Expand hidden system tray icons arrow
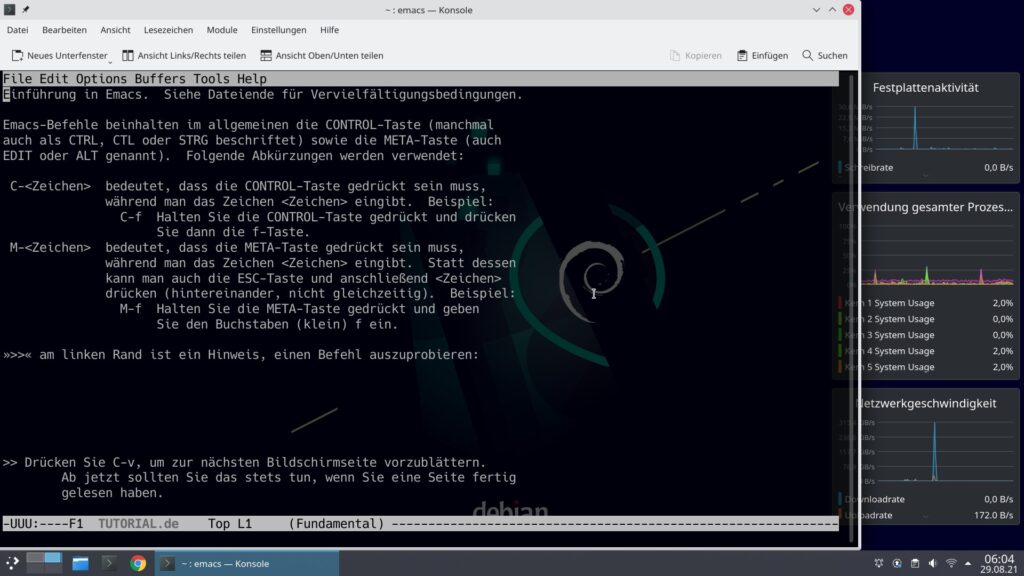 [968, 563]
